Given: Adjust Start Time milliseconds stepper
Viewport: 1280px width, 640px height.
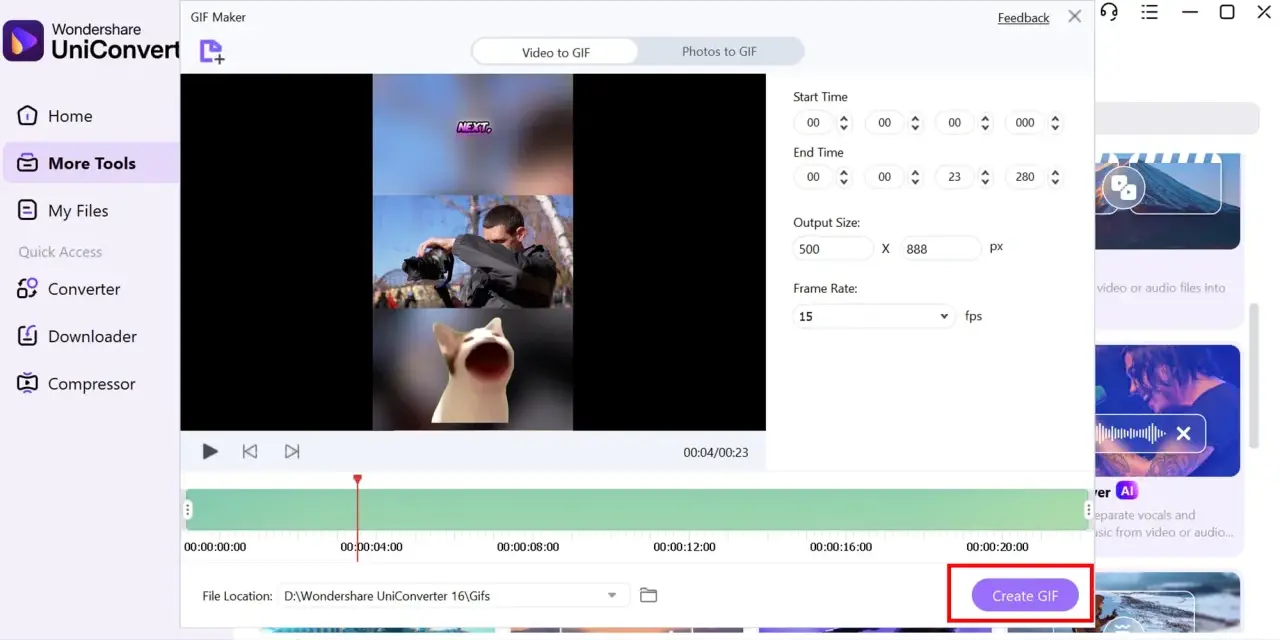Looking at the screenshot, I should pyautogui.click(x=1056, y=122).
